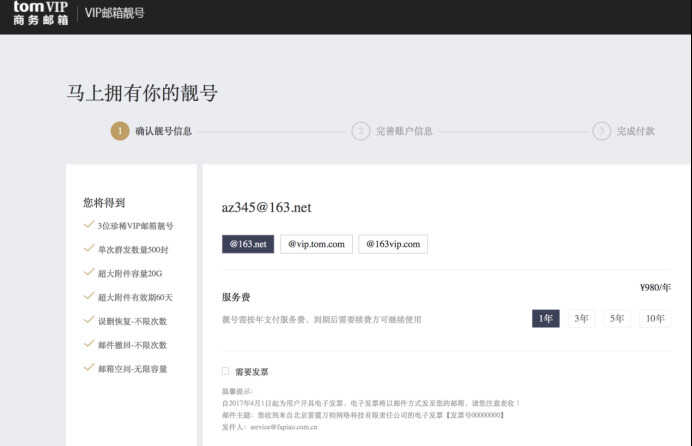Click the text 3位珍稀VIP邮箱靓号
The width and height of the screenshot is (692, 446).
click(135, 226)
